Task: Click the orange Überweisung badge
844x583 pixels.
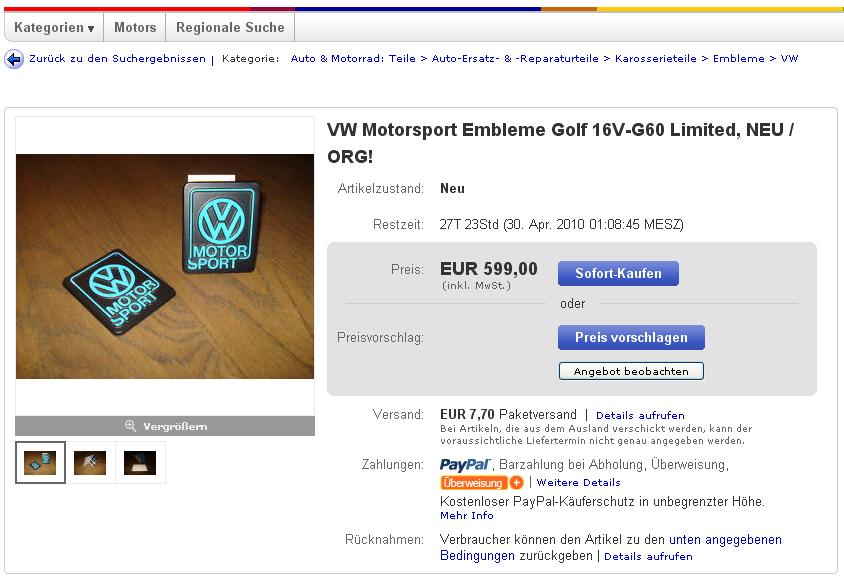Action: click(473, 482)
